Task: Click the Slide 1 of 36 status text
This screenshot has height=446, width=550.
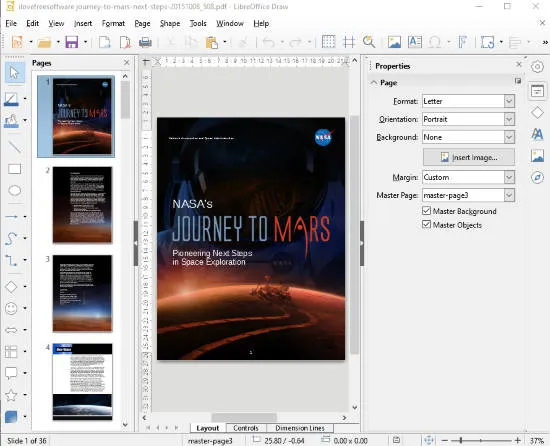Action: (27, 441)
